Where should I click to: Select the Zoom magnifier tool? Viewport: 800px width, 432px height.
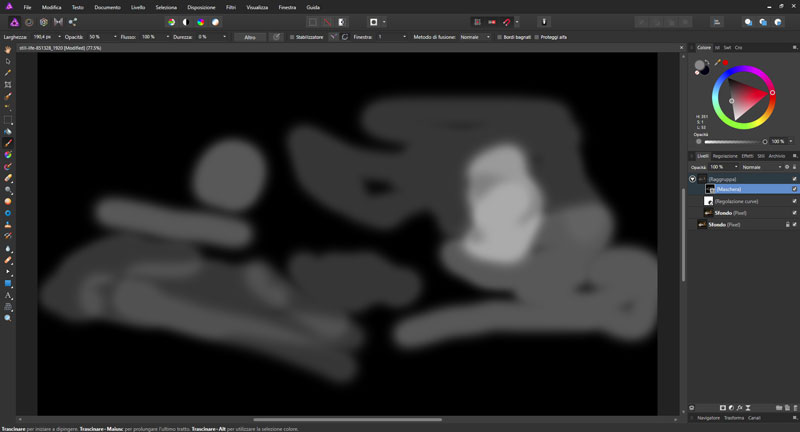[8, 318]
